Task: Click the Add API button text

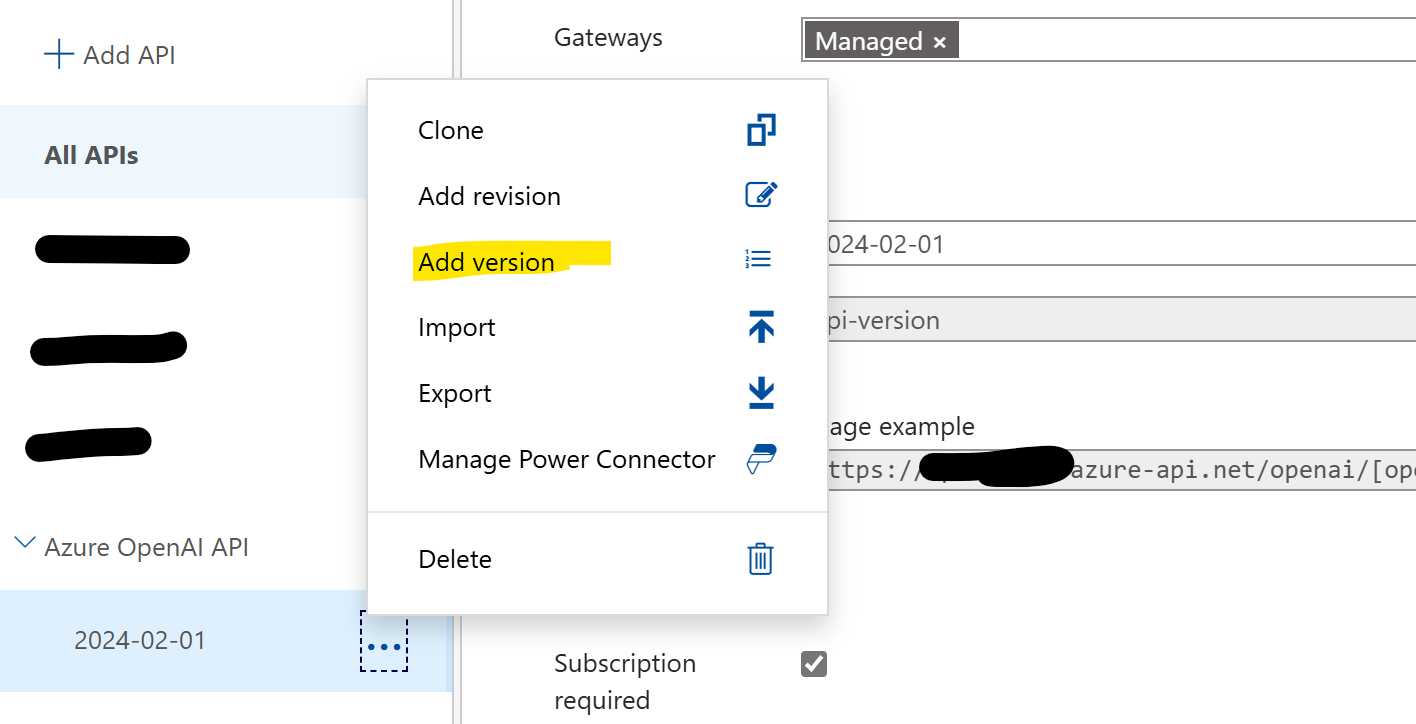Action: [129, 55]
